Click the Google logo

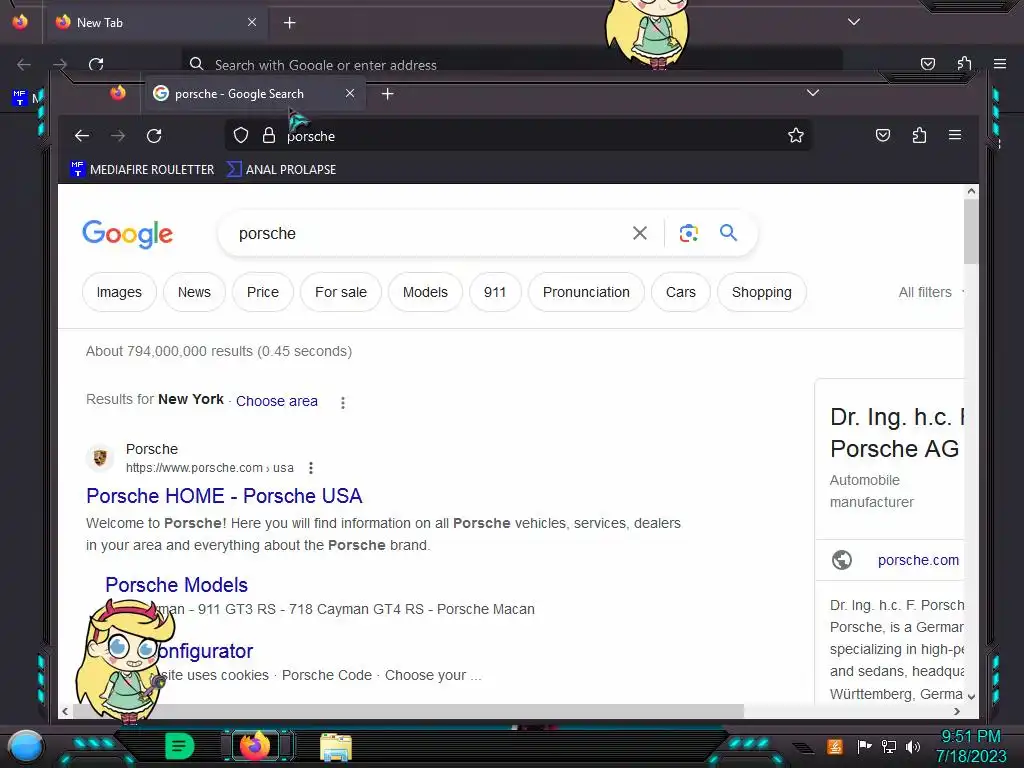pyautogui.click(x=127, y=234)
